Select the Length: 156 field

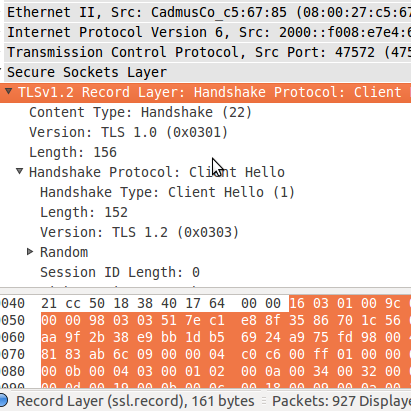tap(73, 152)
